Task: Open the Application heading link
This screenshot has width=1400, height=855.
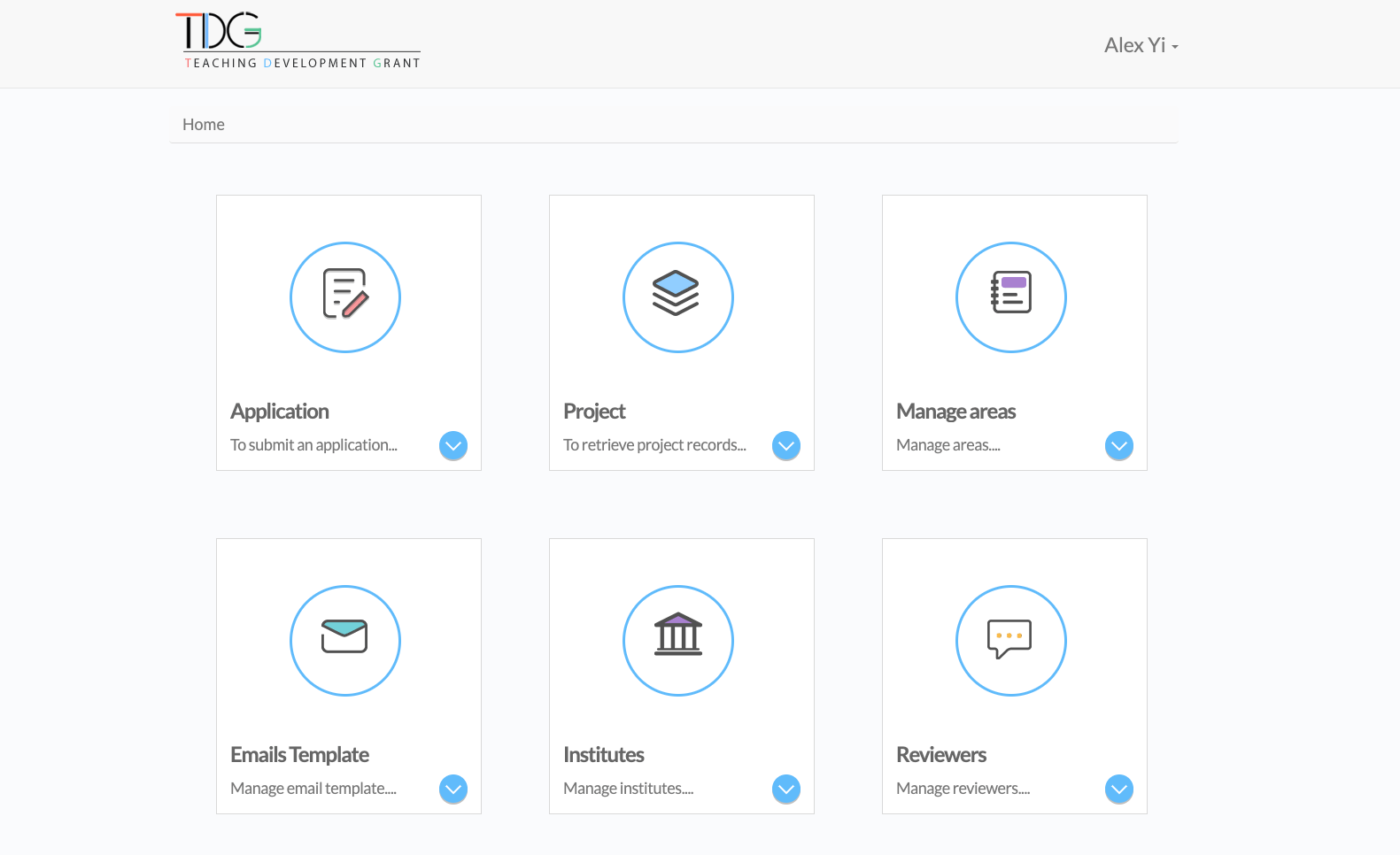Action: pyautogui.click(x=280, y=412)
